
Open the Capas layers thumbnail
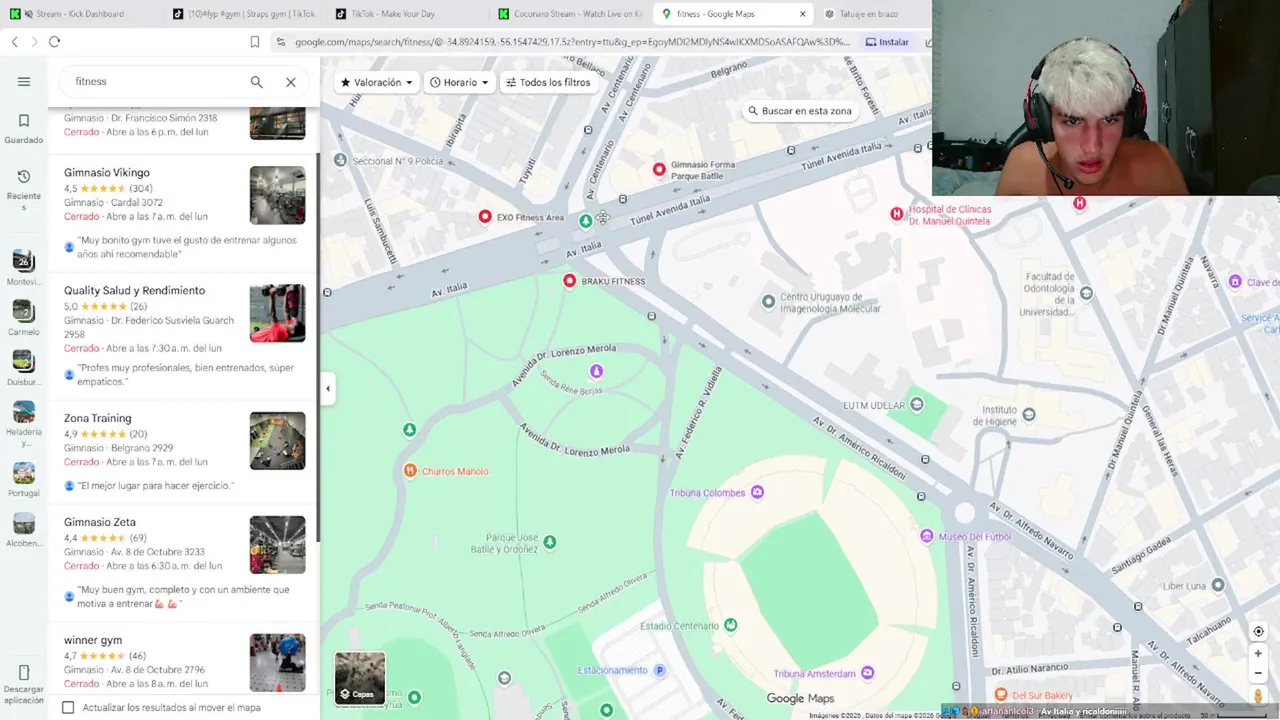tap(360, 678)
